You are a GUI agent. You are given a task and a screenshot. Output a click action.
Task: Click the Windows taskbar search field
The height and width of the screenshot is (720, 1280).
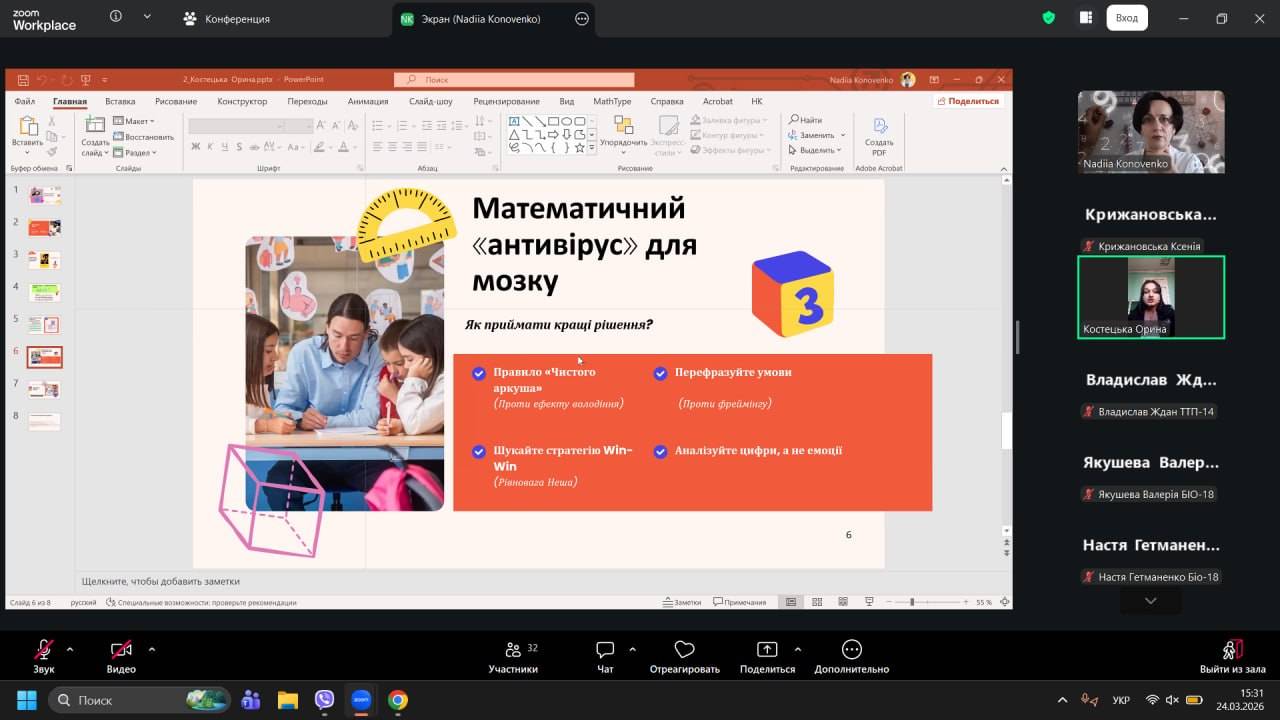tap(138, 700)
